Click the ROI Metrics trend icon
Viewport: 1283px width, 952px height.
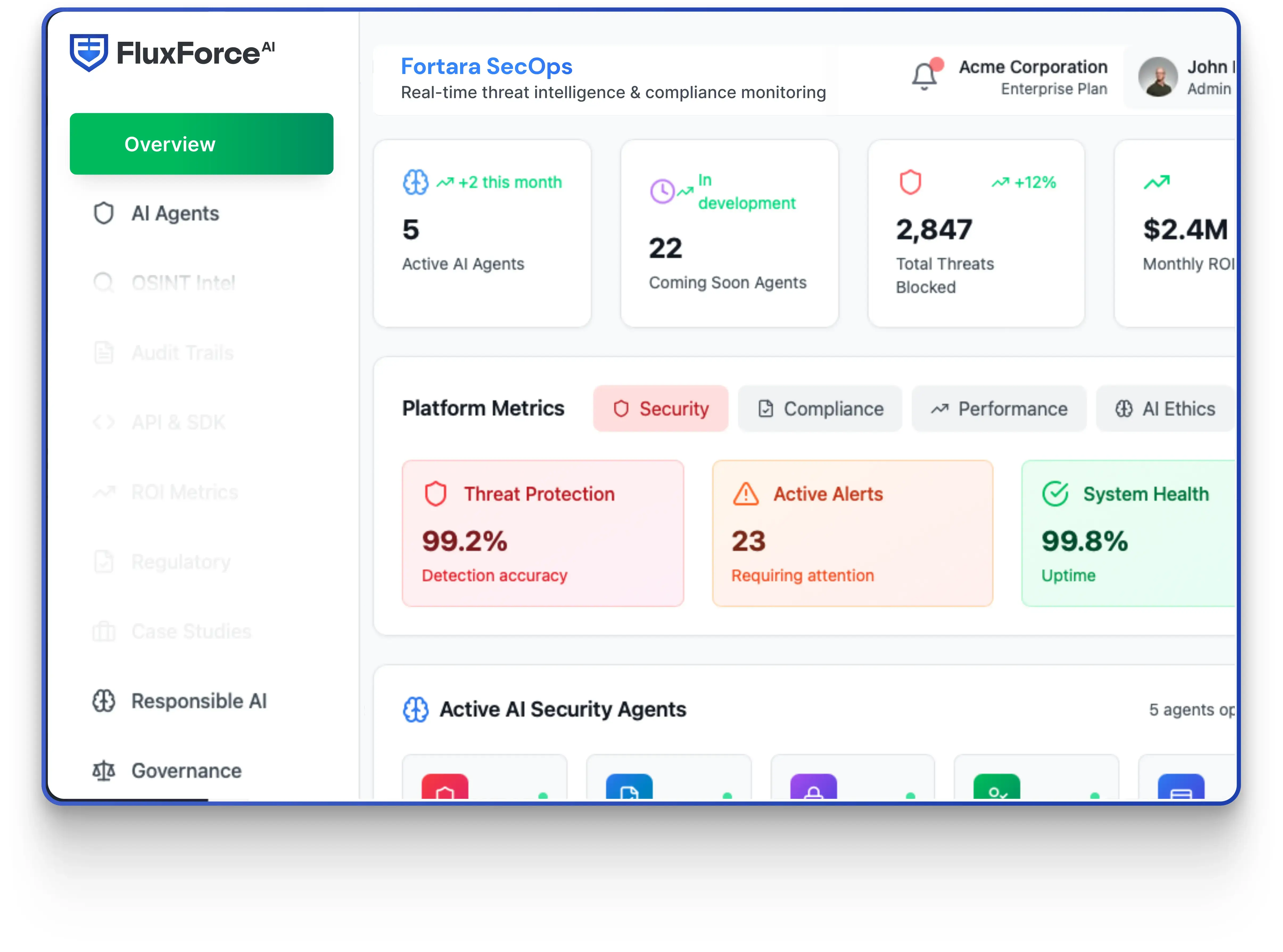(104, 492)
